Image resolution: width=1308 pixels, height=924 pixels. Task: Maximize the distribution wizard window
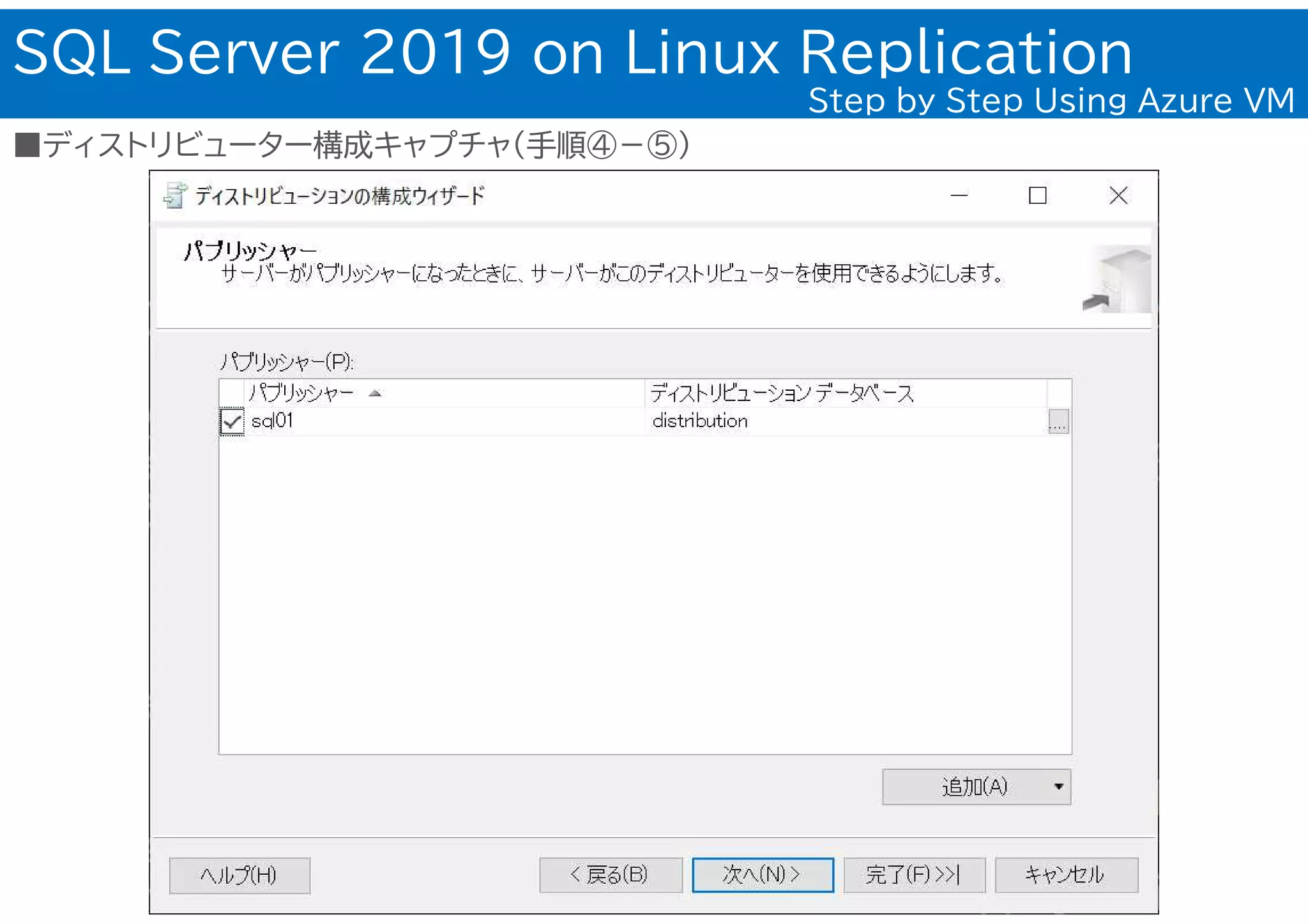[x=1038, y=195]
